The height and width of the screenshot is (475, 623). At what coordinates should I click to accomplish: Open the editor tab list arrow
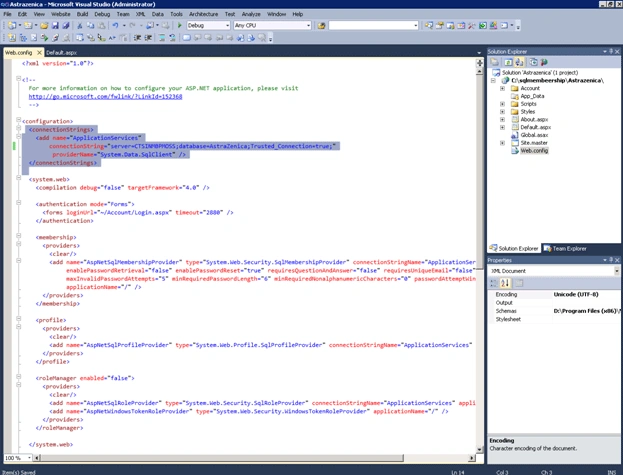(479, 52)
